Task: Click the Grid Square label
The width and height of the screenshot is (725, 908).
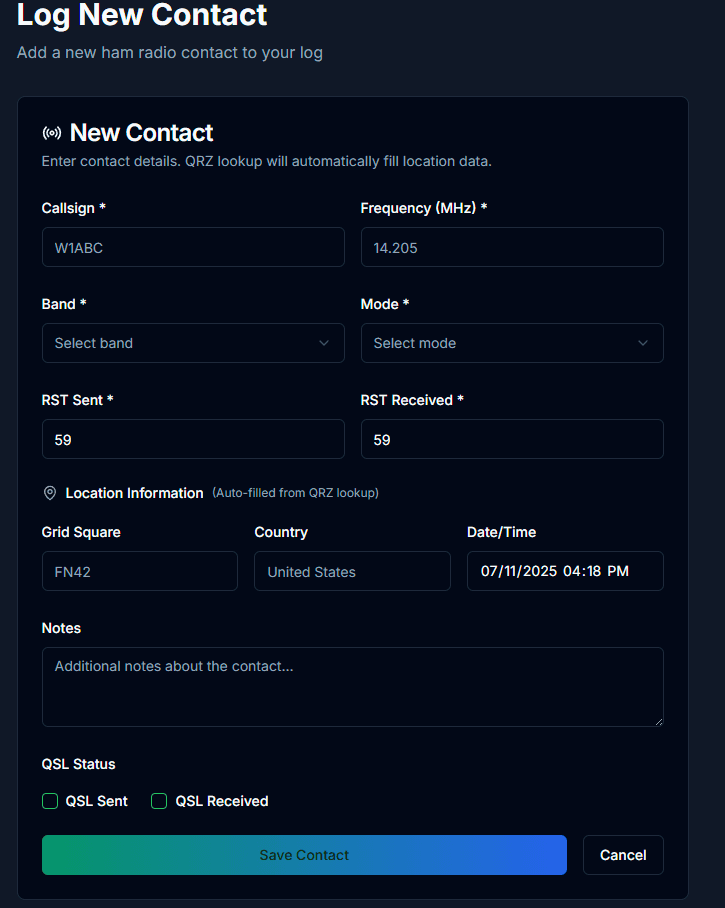Action: point(81,532)
